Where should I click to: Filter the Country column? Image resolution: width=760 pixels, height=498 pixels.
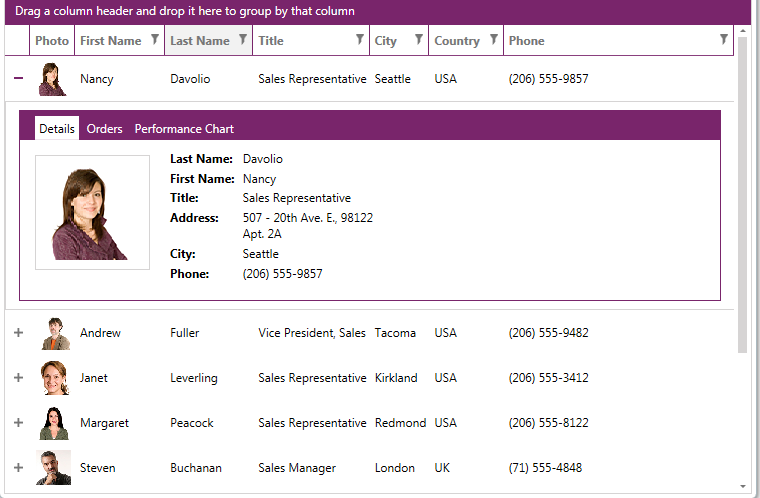492,40
